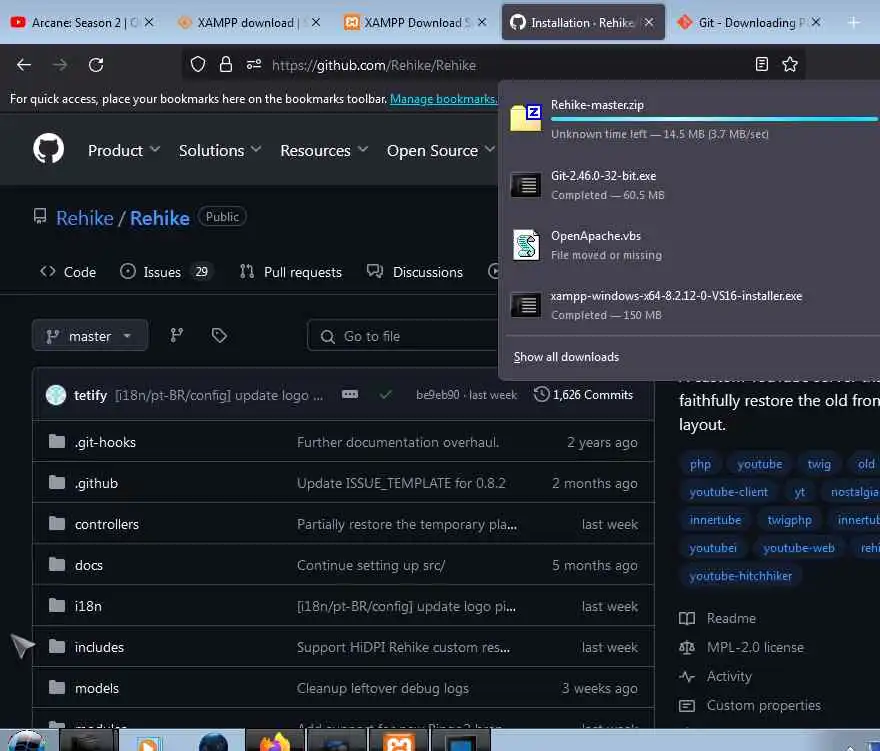Go back with the browser back arrow
The height and width of the screenshot is (751, 880).
[x=24, y=65]
